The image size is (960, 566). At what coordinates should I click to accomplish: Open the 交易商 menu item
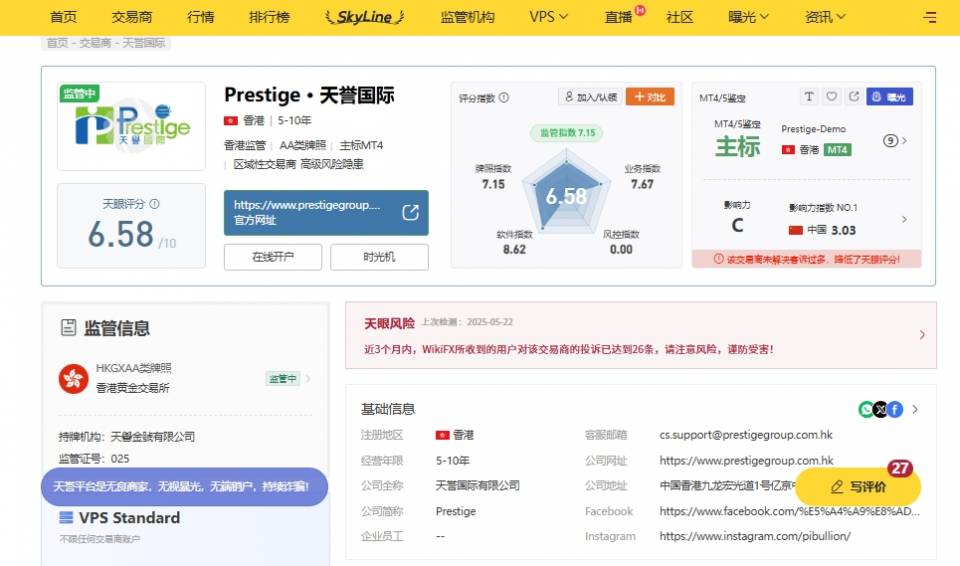coord(132,17)
